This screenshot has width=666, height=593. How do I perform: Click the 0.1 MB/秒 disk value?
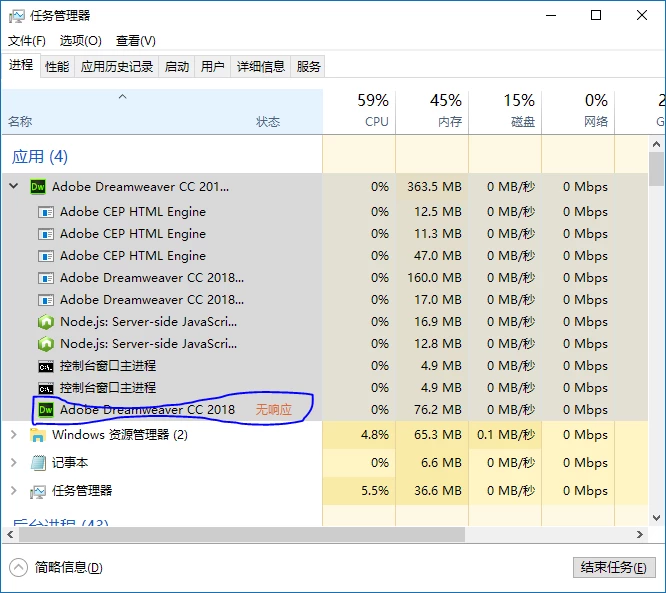point(505,435)
